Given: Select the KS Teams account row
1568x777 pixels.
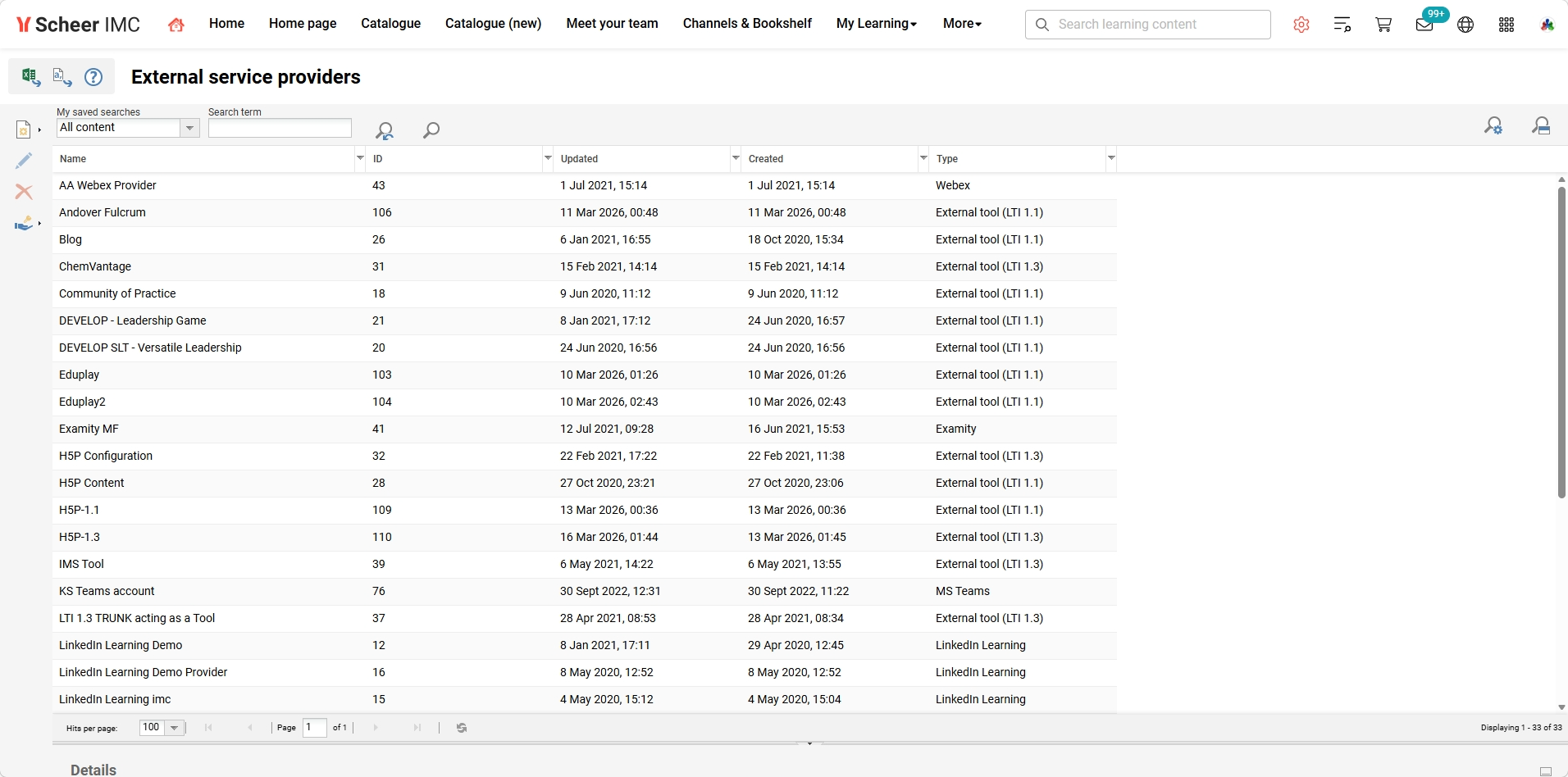Looking at the screenshot, I should click(x=585, y=592).
